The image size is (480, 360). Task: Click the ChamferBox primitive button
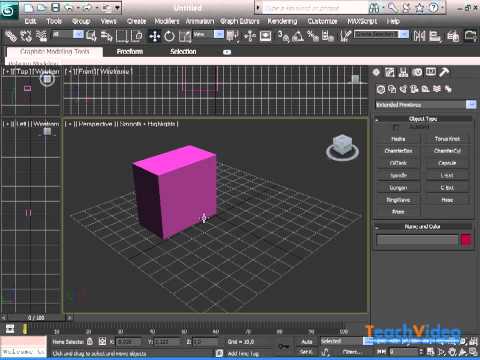coord(398,151)
